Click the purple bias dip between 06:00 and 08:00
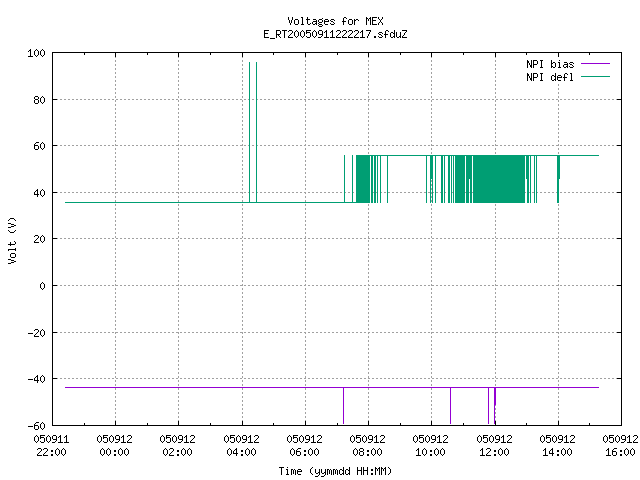 pos(344,406)
